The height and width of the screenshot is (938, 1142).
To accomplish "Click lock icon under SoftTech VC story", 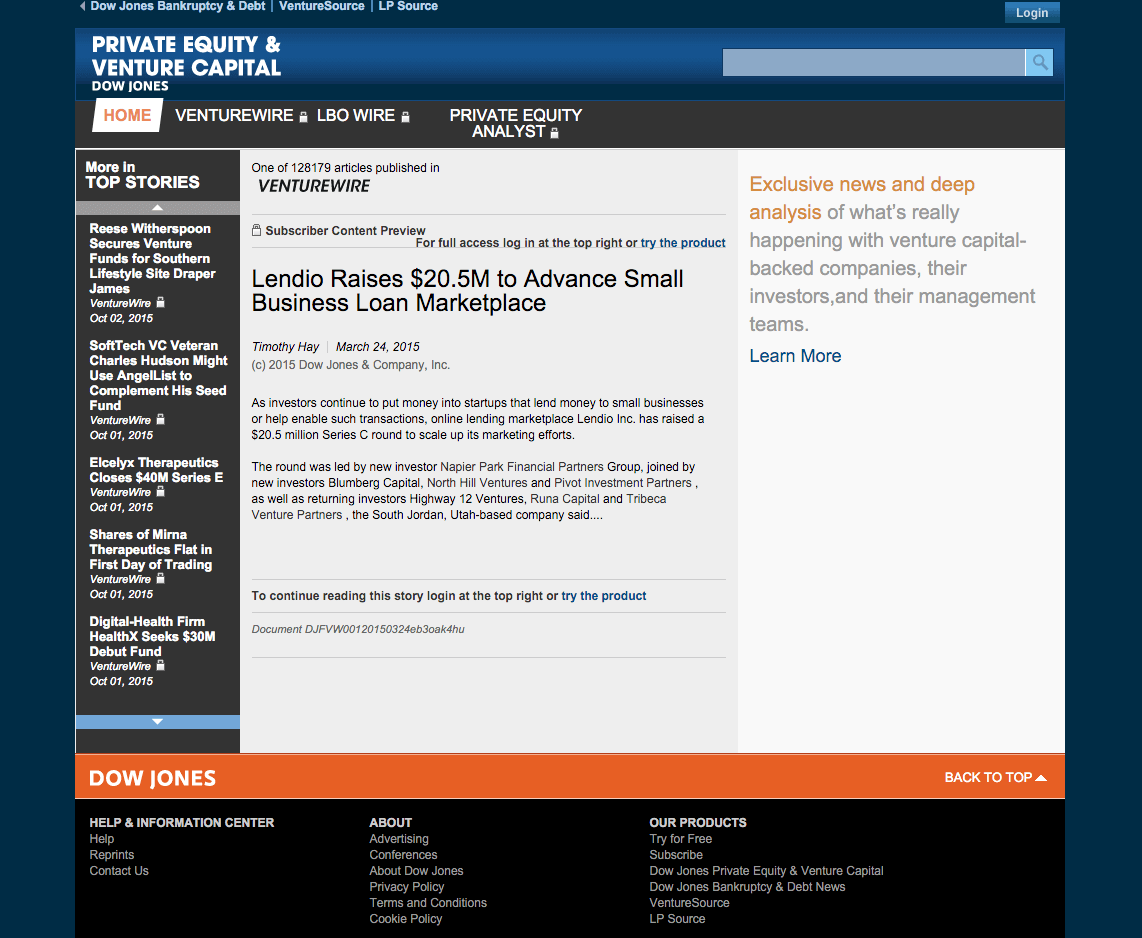I will coord(160,419).
